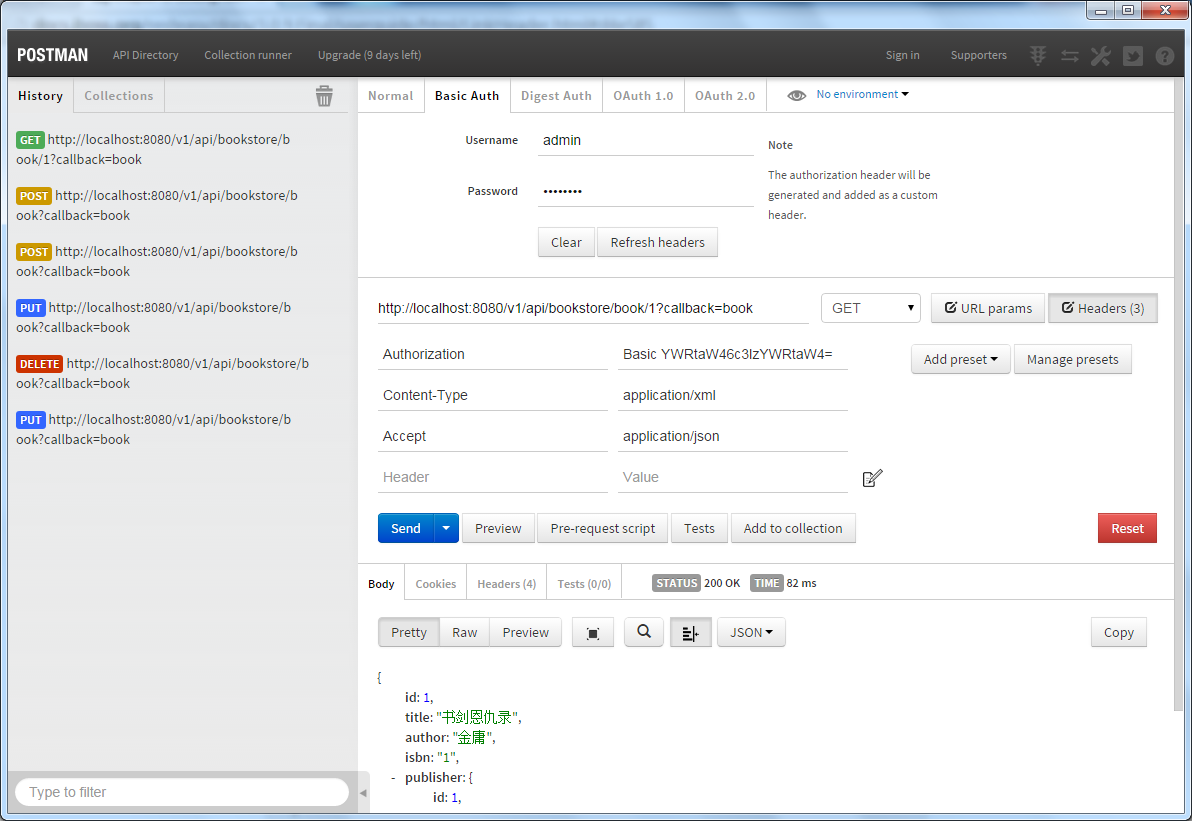Click the POSTMAN logo

point(52,55)
